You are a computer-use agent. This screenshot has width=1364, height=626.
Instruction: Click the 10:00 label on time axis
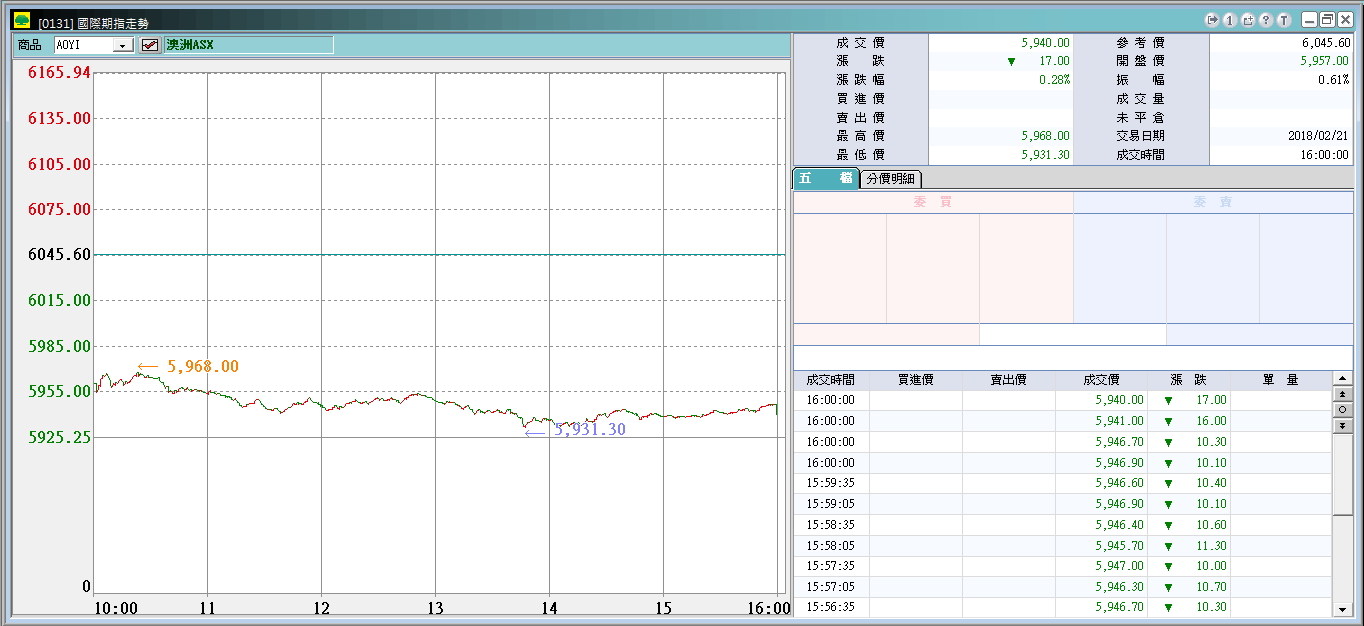coord(116,608)
